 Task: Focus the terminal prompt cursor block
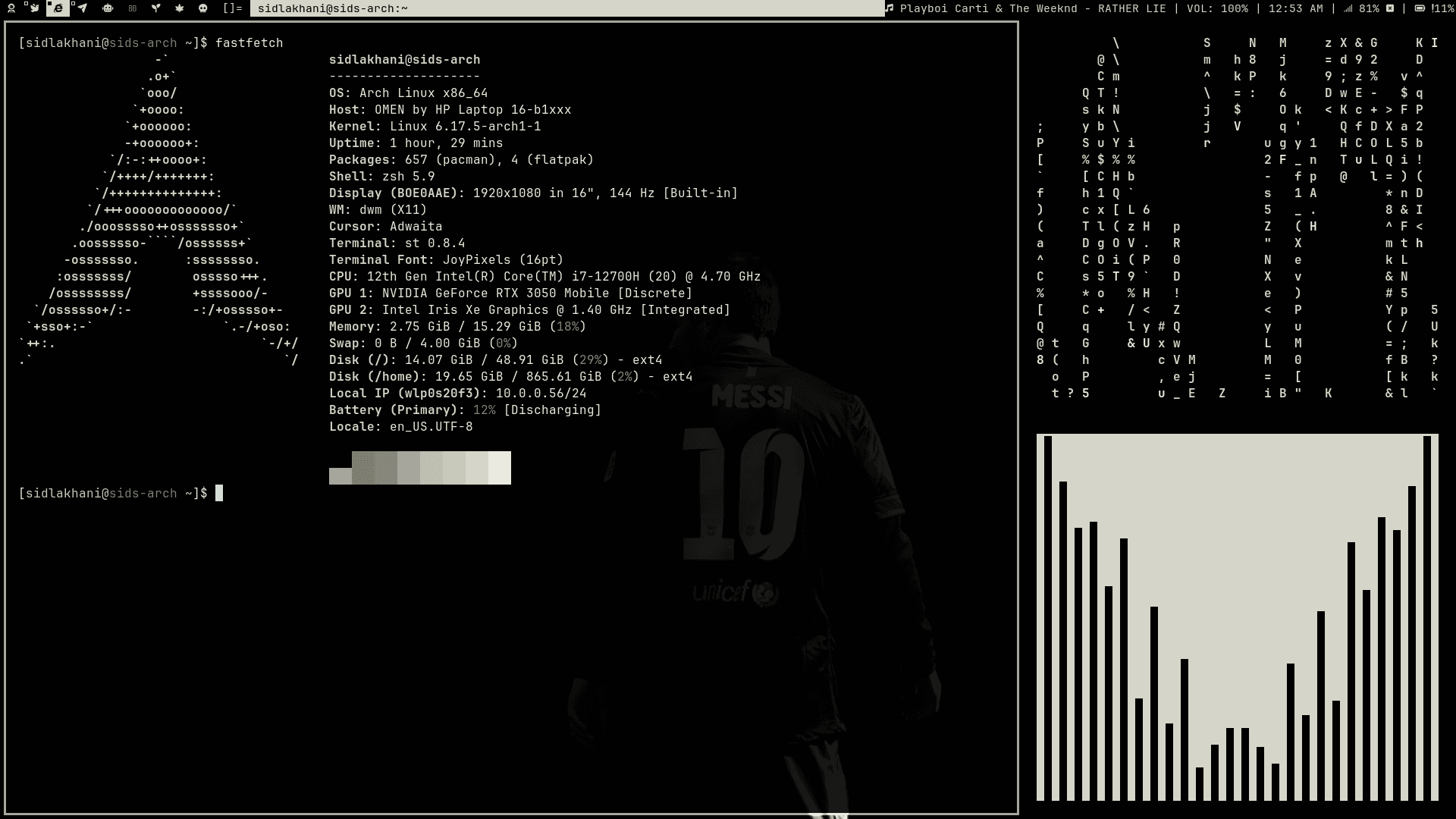[219, 494]
